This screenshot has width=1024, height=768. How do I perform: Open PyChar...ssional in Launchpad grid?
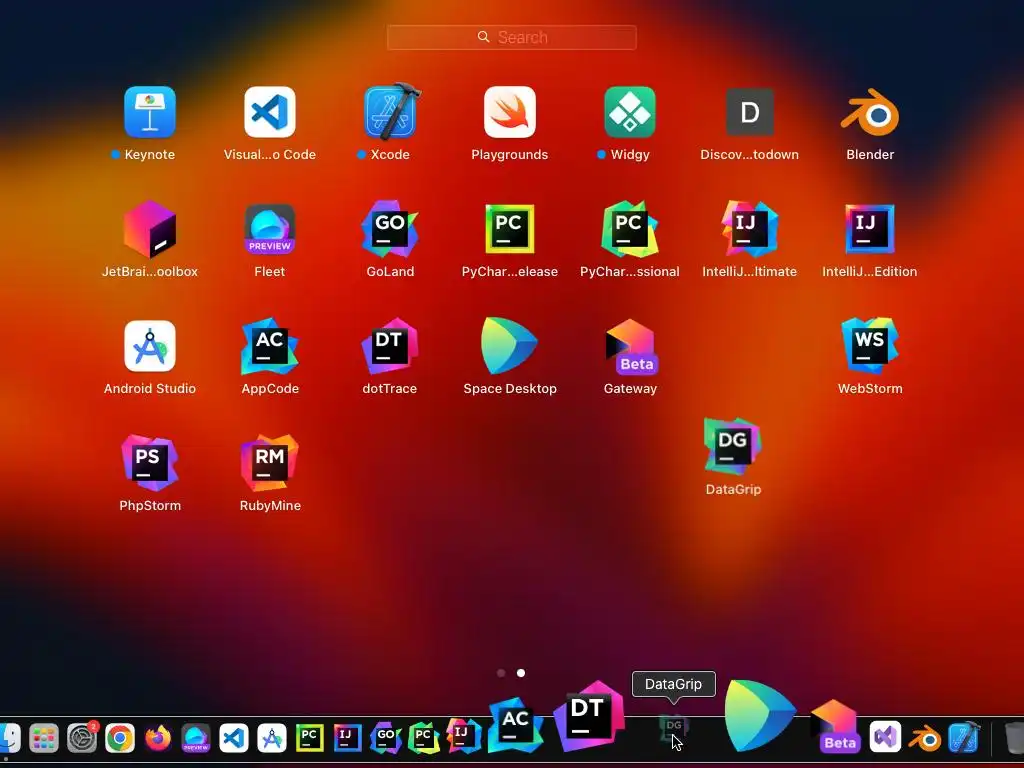630,229
